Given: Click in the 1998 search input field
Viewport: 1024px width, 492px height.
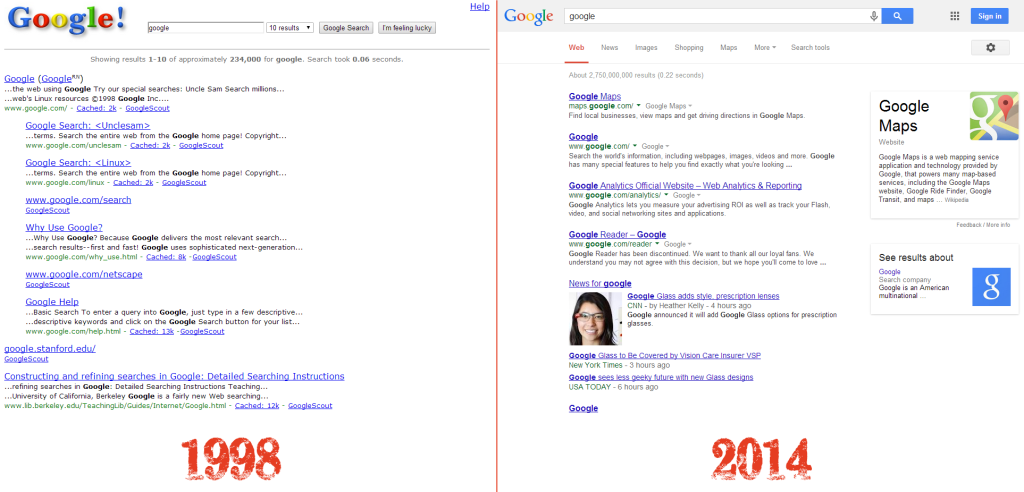Looking at the screenshot, I should click(x=206, y=28).
